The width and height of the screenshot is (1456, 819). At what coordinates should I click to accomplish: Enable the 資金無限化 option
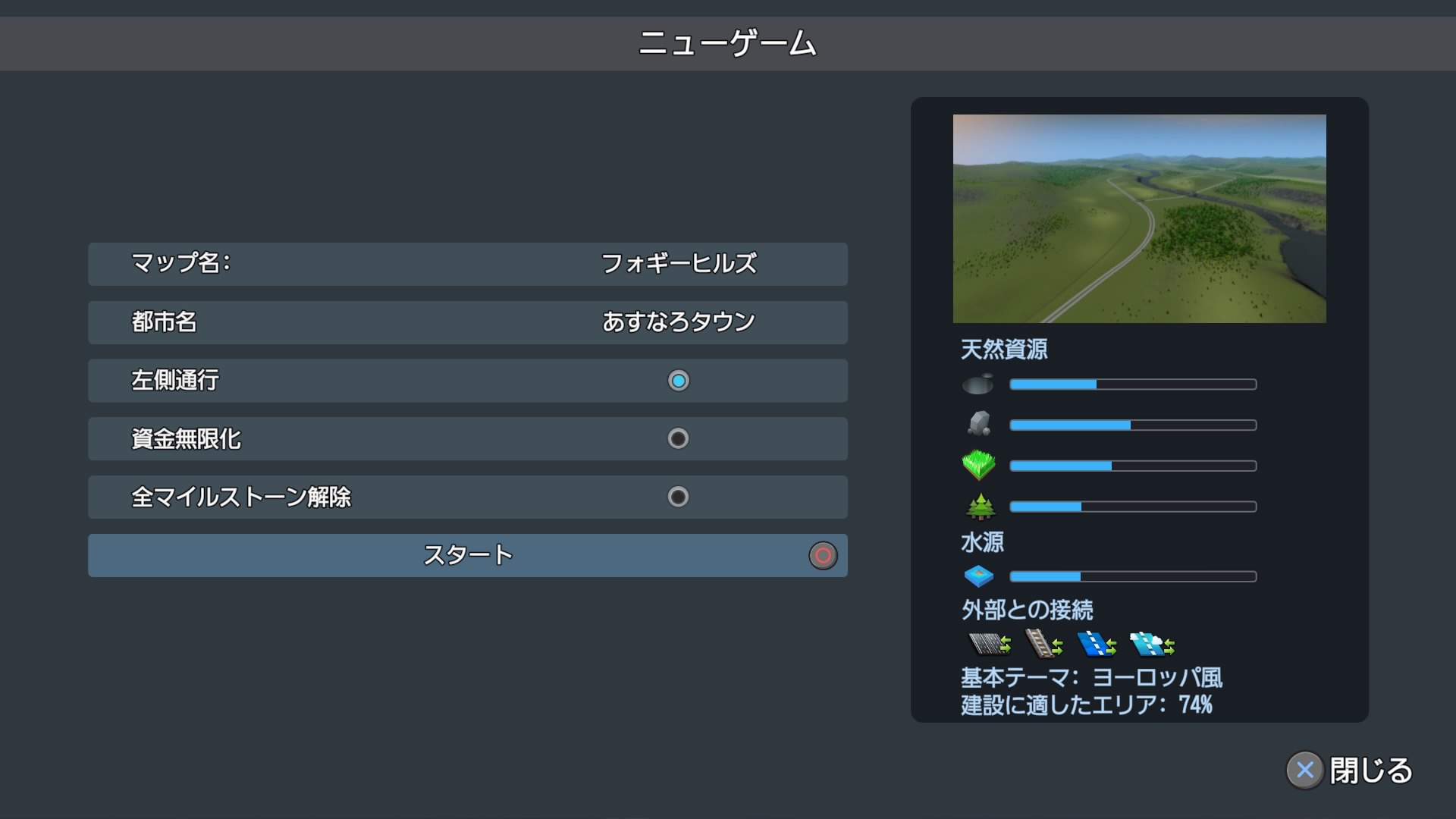678,439
